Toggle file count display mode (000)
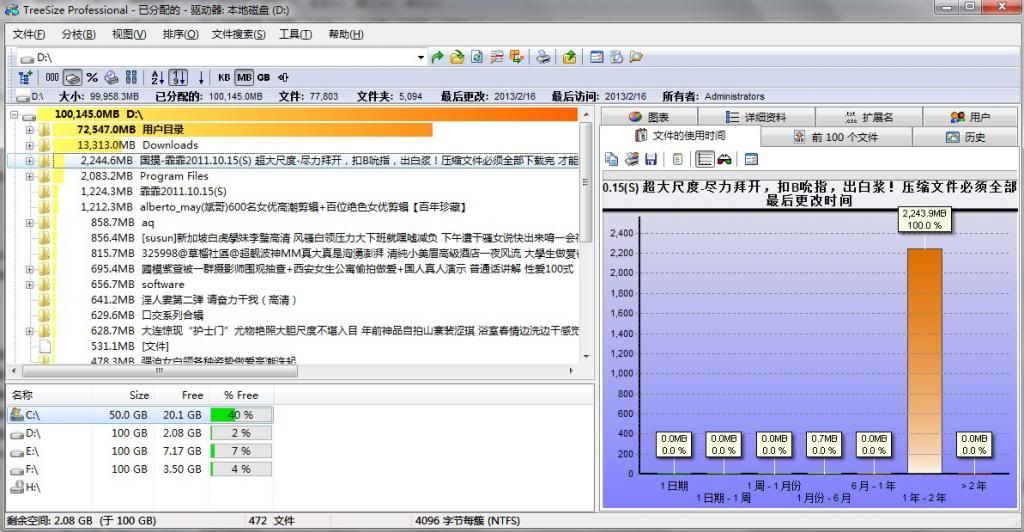1024x532 pixels. tap(52, 78)
